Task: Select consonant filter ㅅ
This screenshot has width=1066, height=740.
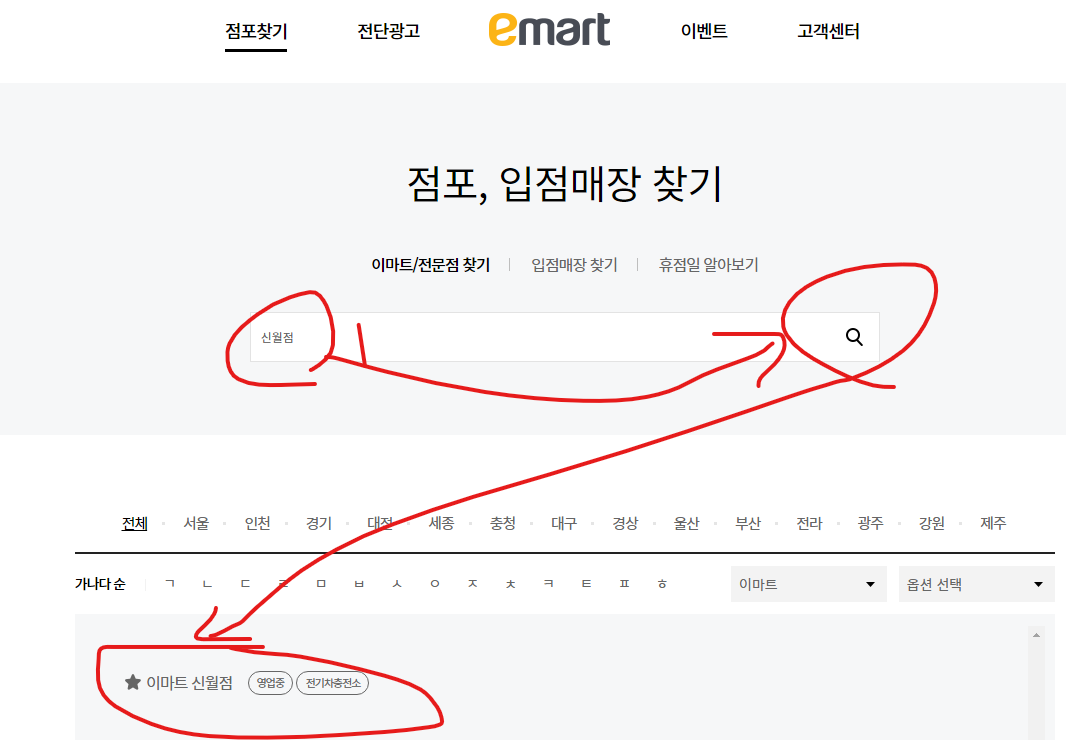Action: (x=397, y=584)
